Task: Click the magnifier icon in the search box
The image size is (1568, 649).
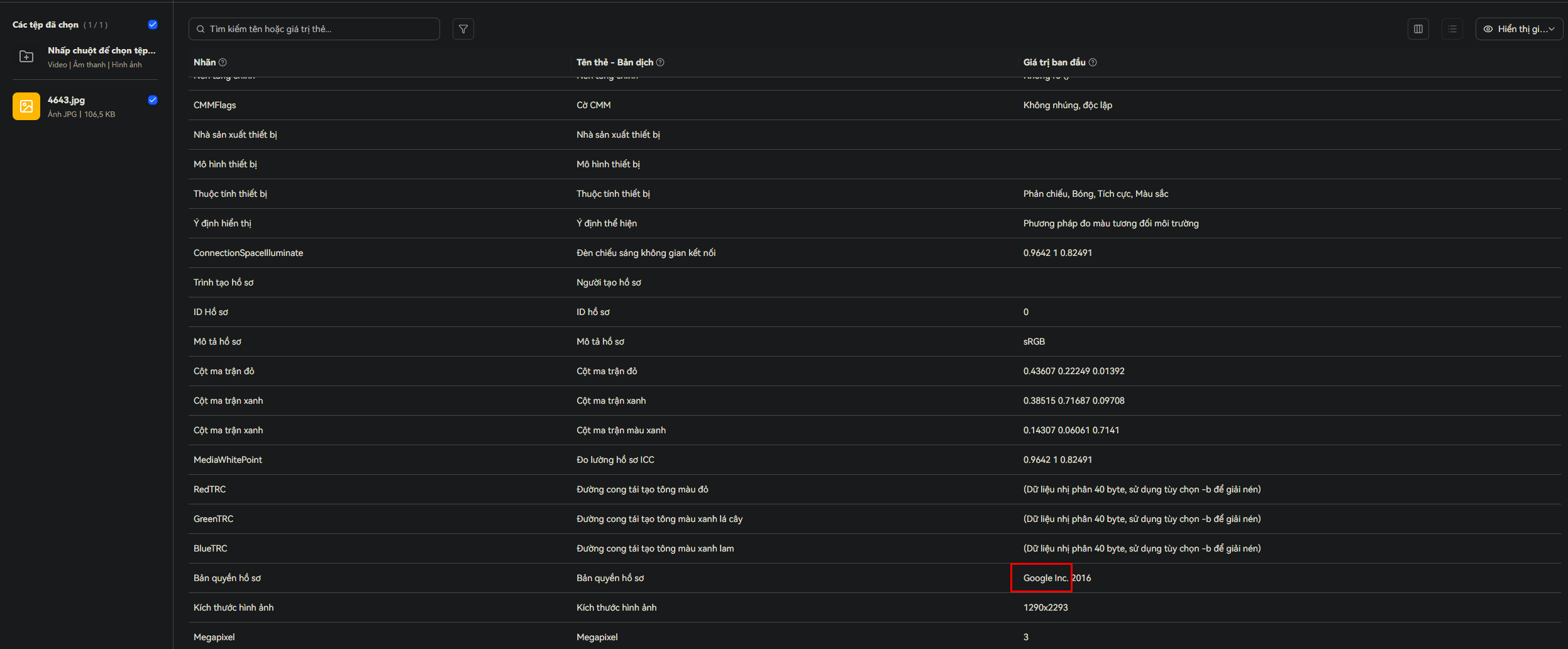Action: click(x=201, y=29)
